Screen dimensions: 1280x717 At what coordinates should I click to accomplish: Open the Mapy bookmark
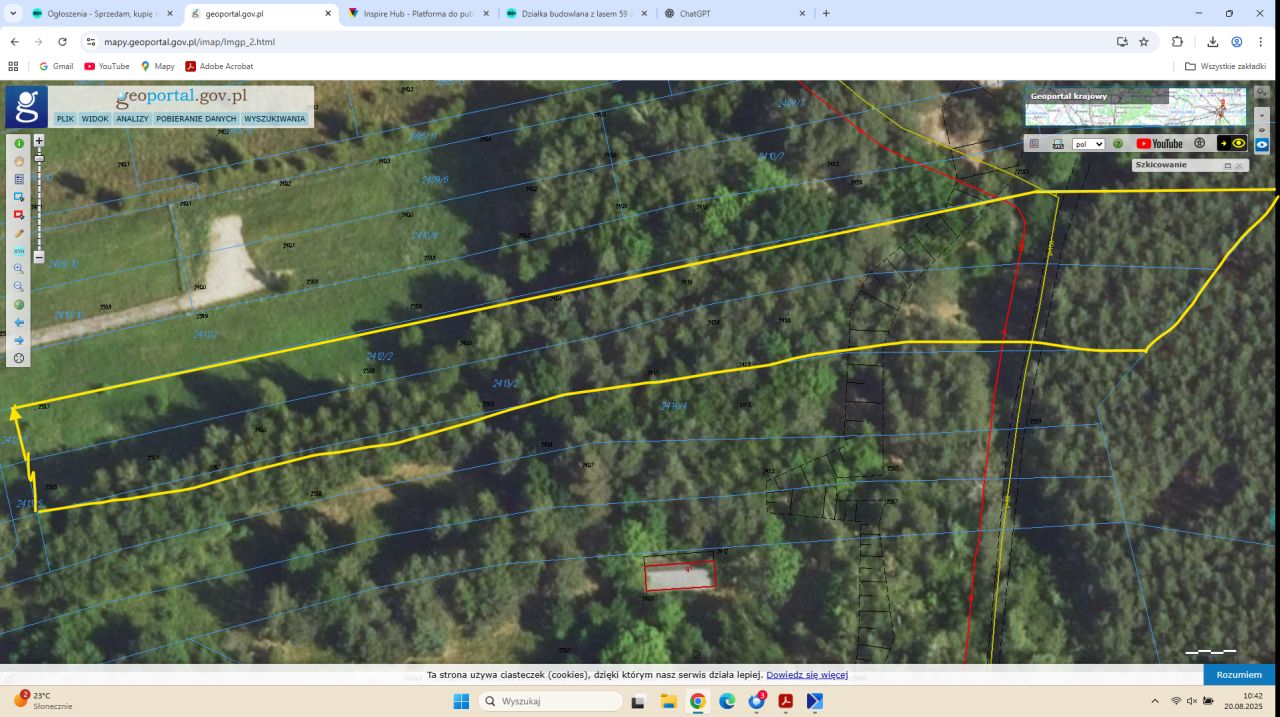point(158,66)
